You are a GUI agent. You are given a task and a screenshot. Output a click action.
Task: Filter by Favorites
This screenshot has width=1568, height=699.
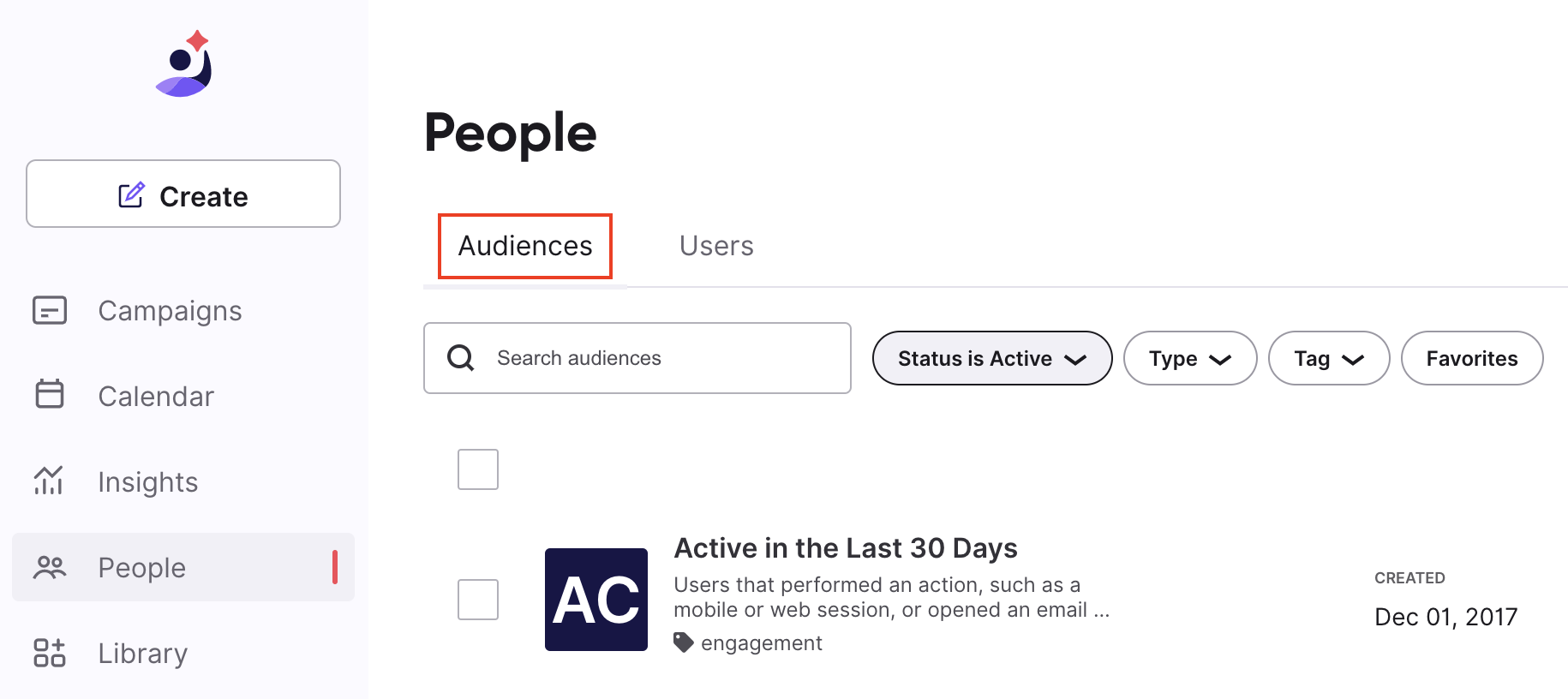1471,358
